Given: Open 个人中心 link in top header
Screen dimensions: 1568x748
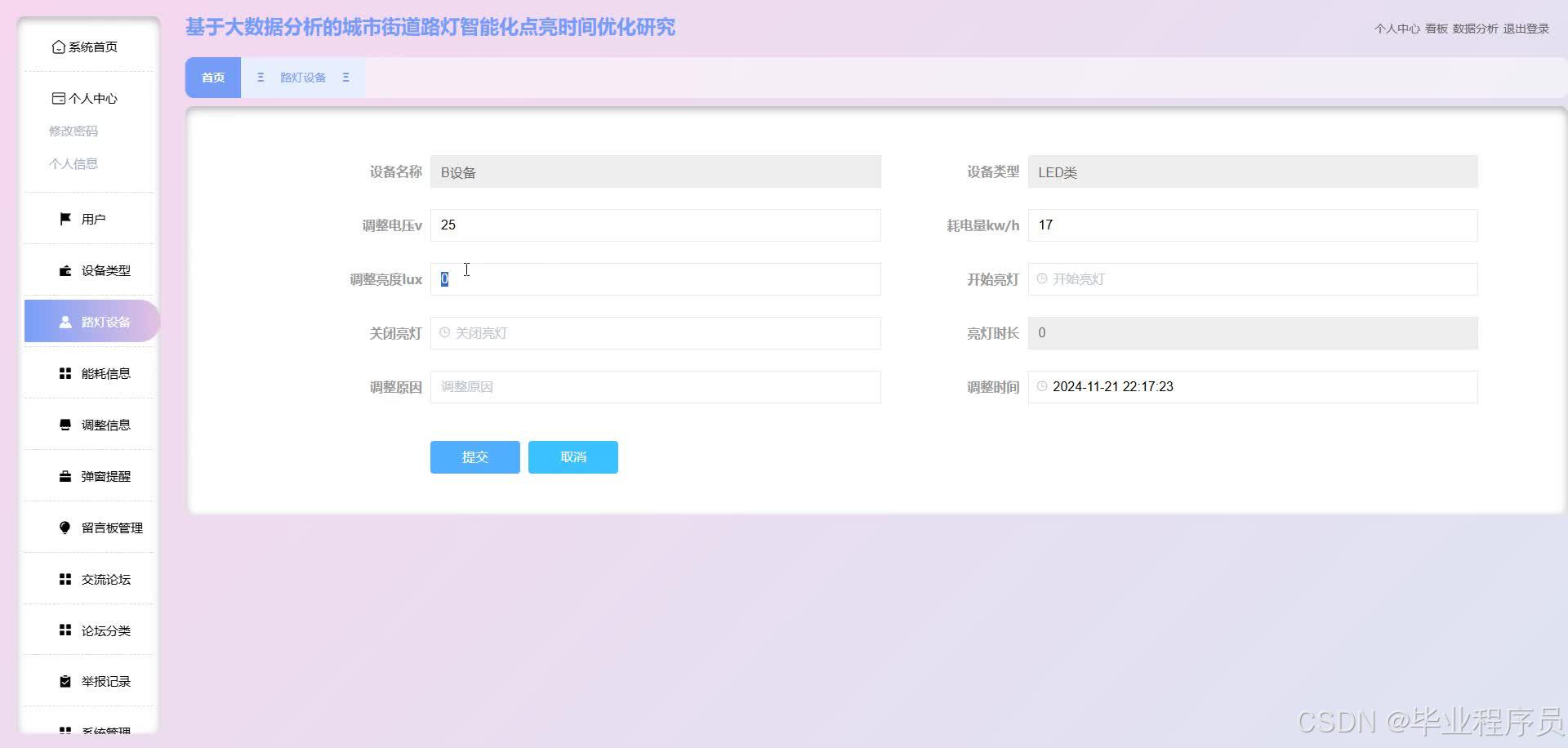Looking at the screenshot, I should (1396, 29).
